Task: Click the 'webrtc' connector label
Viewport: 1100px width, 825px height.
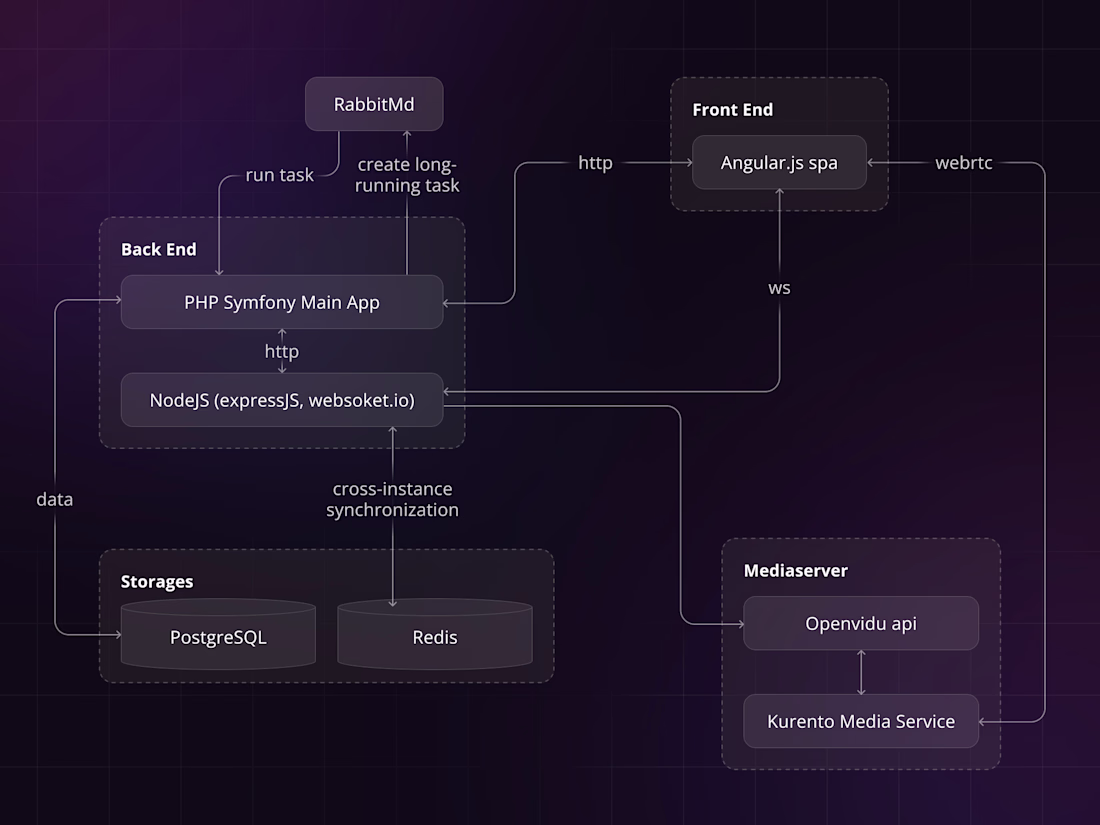Action: click(964, 163)
